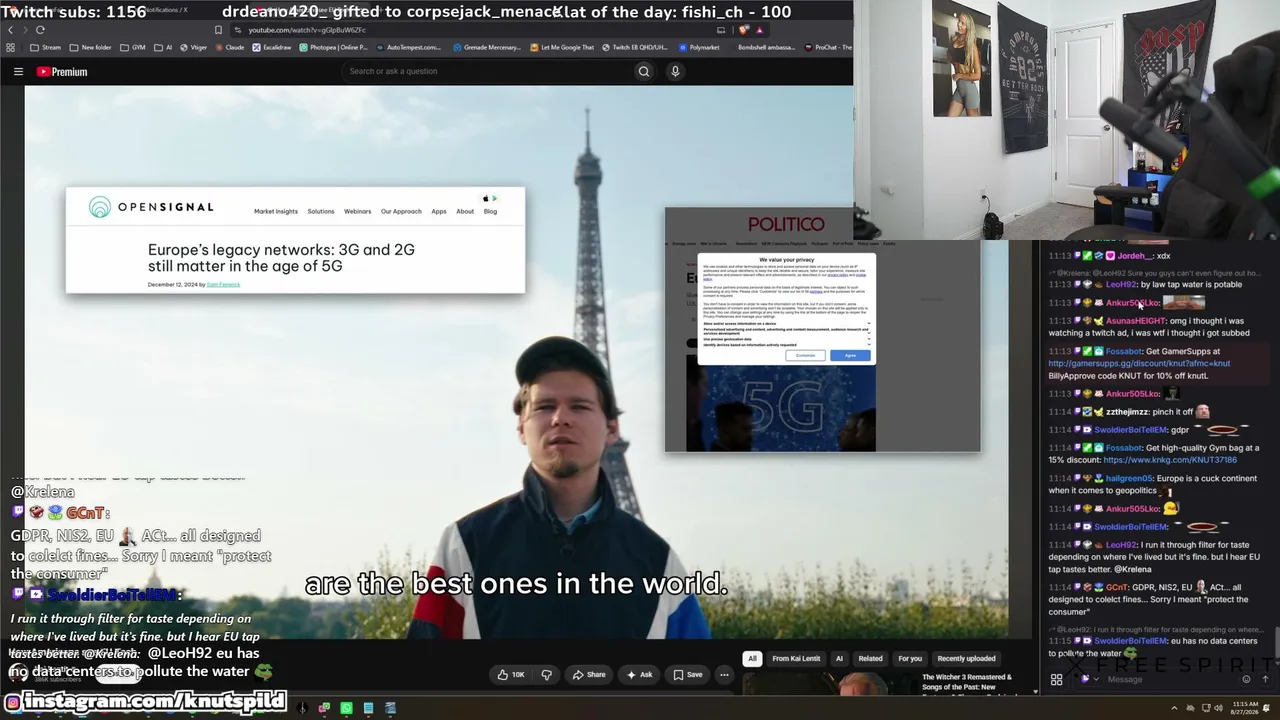Viewport: 1280px width, 720px height.
Task: Expand 'Identify devices based on information' consent row
Action: click(x=786, y=345)
